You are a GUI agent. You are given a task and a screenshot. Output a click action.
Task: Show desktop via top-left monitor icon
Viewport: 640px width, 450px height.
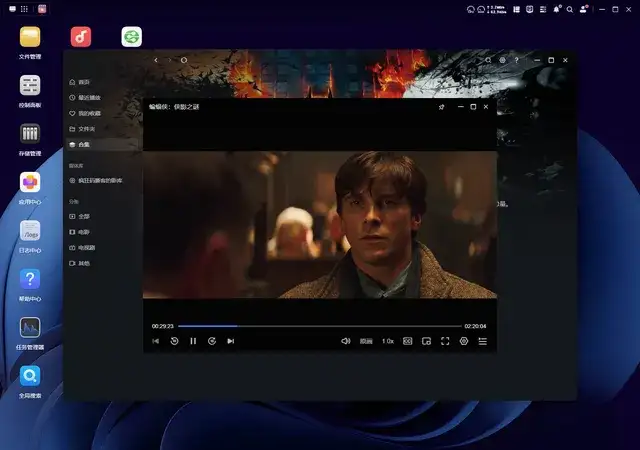[12, 9]
